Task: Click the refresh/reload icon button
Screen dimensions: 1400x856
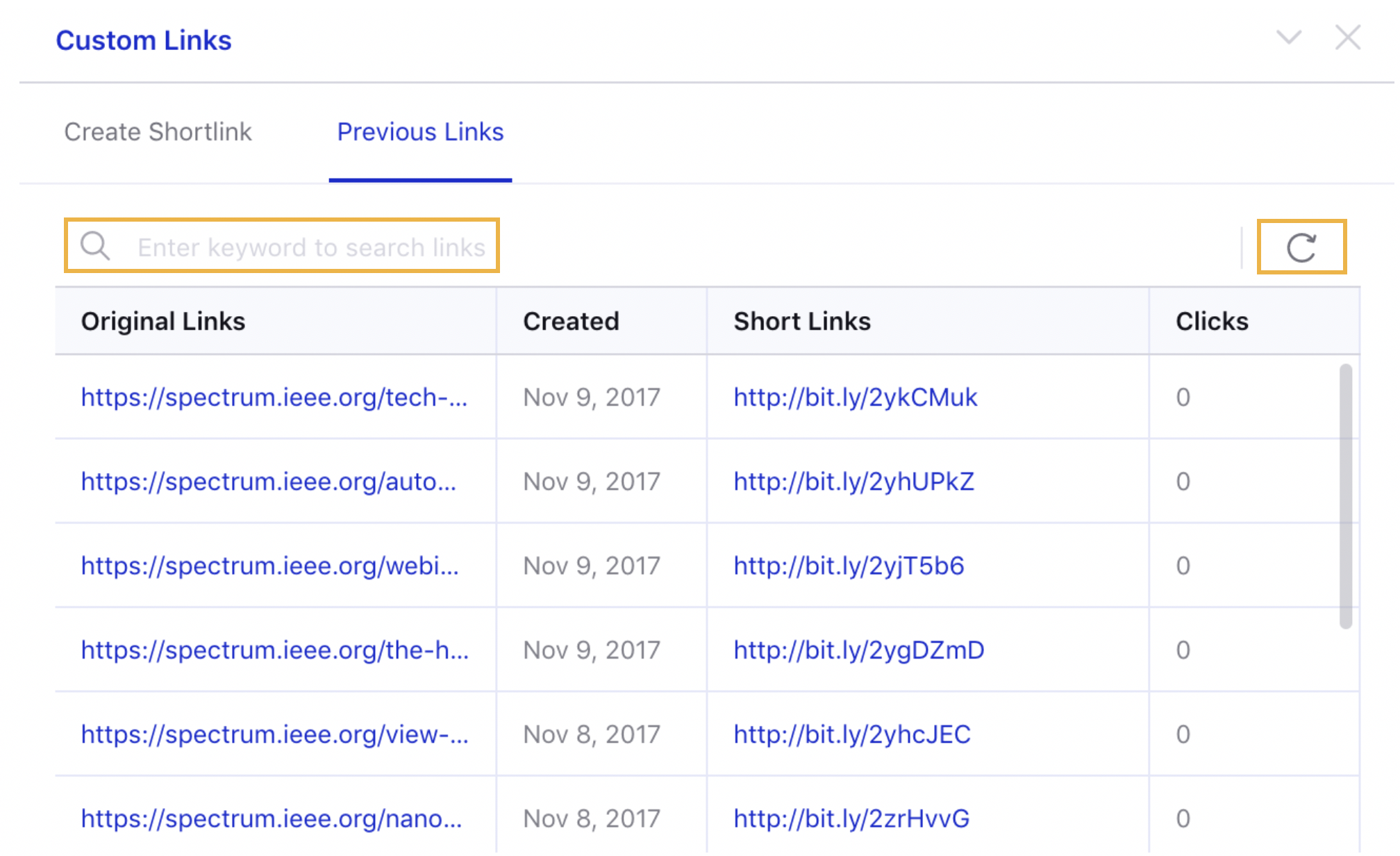Action: coord(1300,247)
